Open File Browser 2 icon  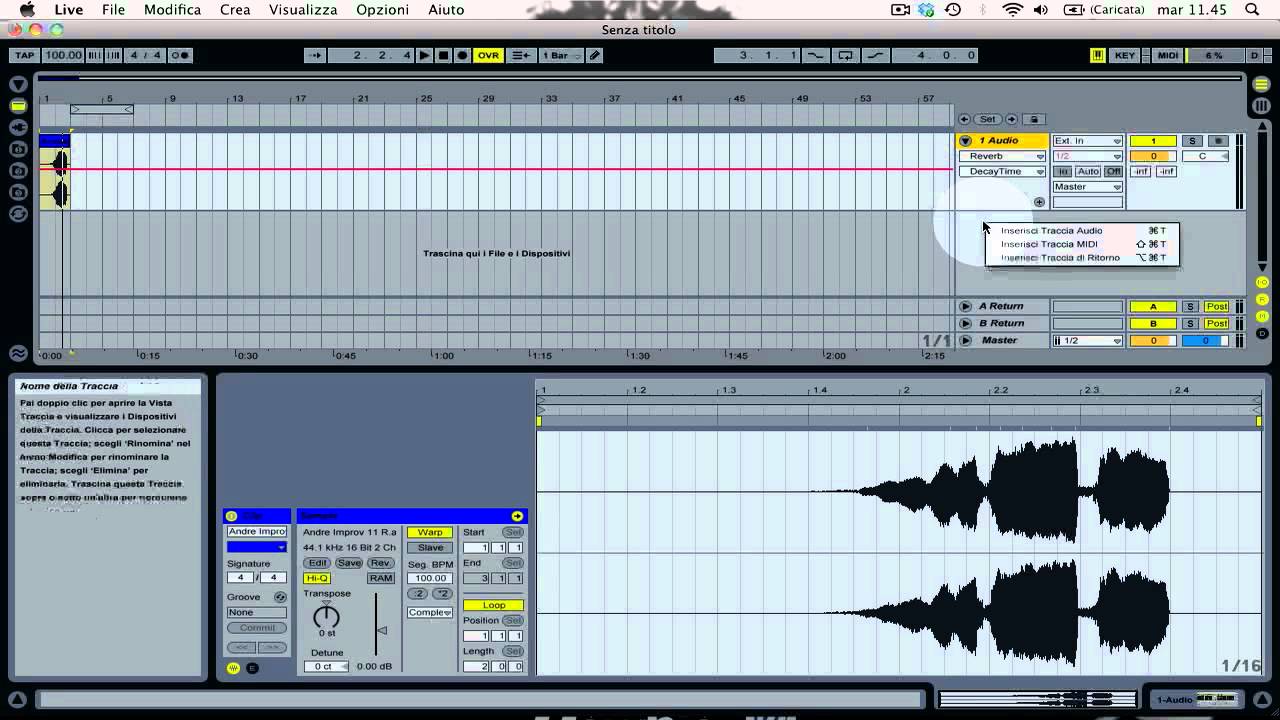[18, 170]
